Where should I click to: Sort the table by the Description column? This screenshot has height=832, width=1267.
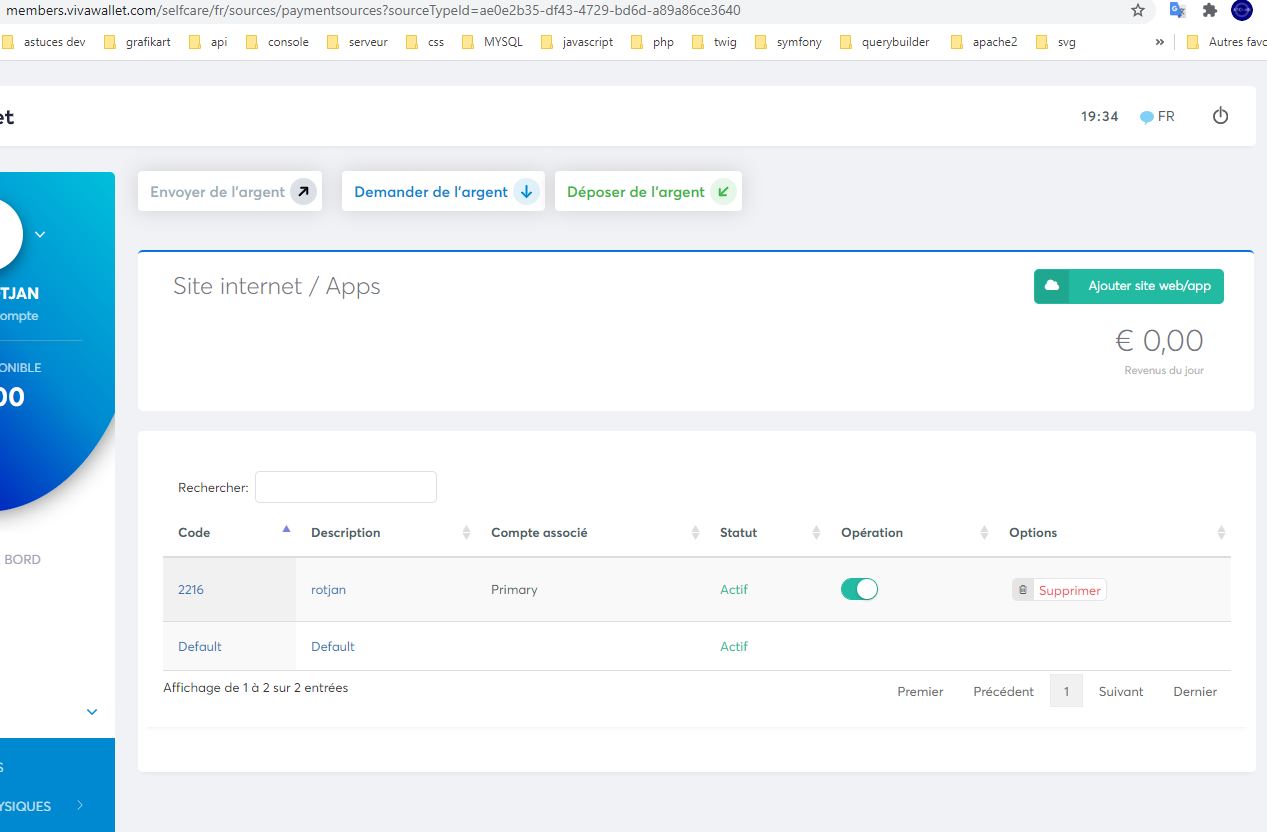click(x=345, y=532)
